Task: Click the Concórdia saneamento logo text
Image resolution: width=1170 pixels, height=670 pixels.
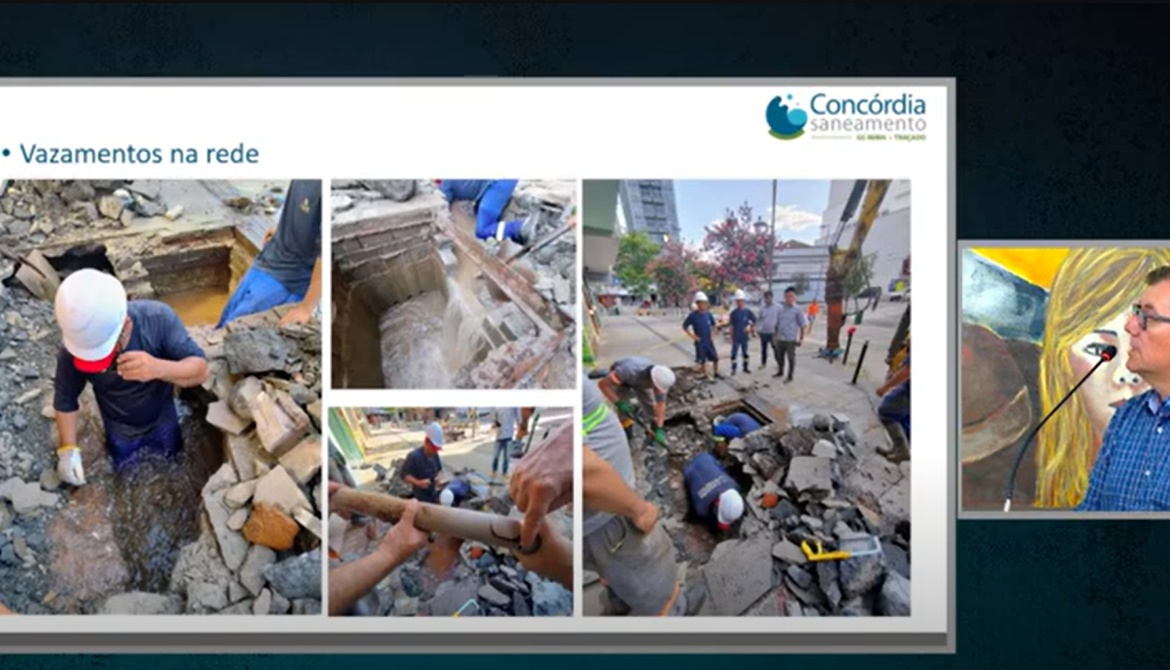Action: (867, 111)
